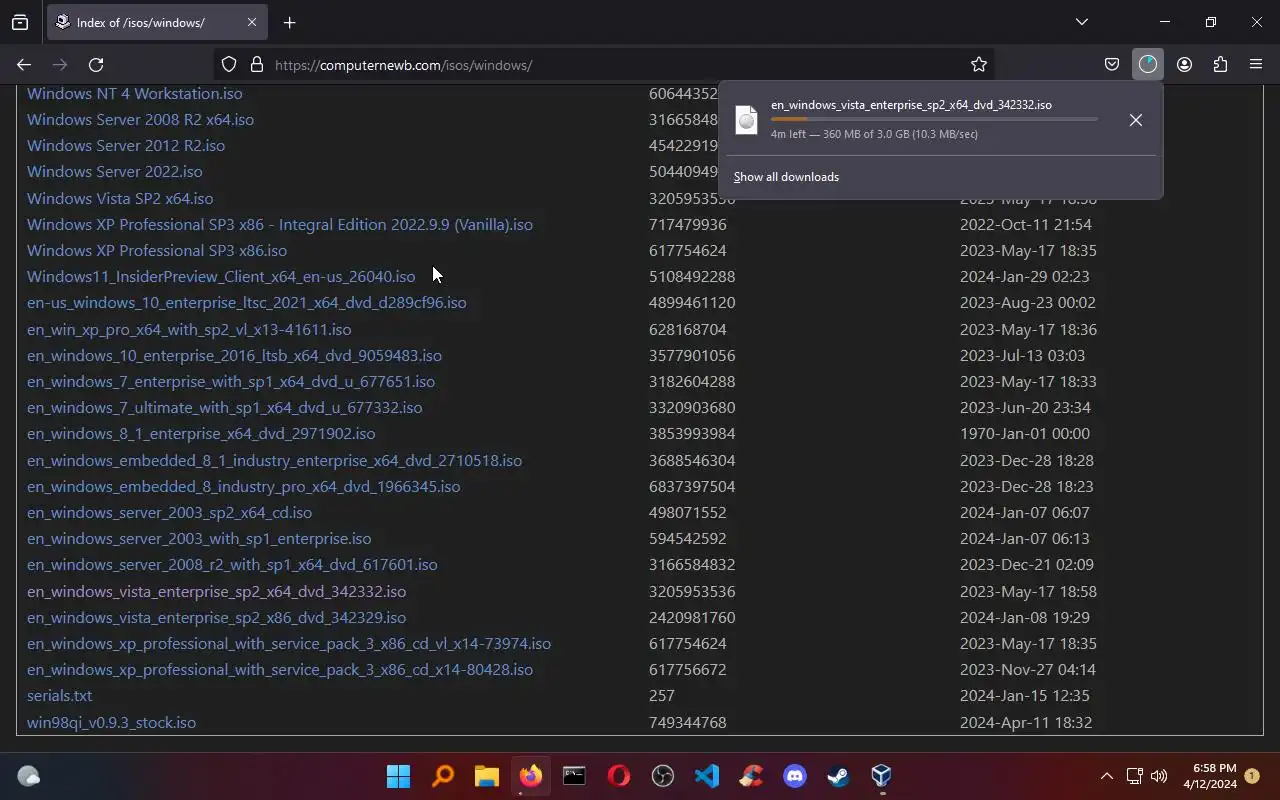
Task: Download en_windows_server_2003_sp2_x64_cd.iso
Action: click(x=169, y=512)
